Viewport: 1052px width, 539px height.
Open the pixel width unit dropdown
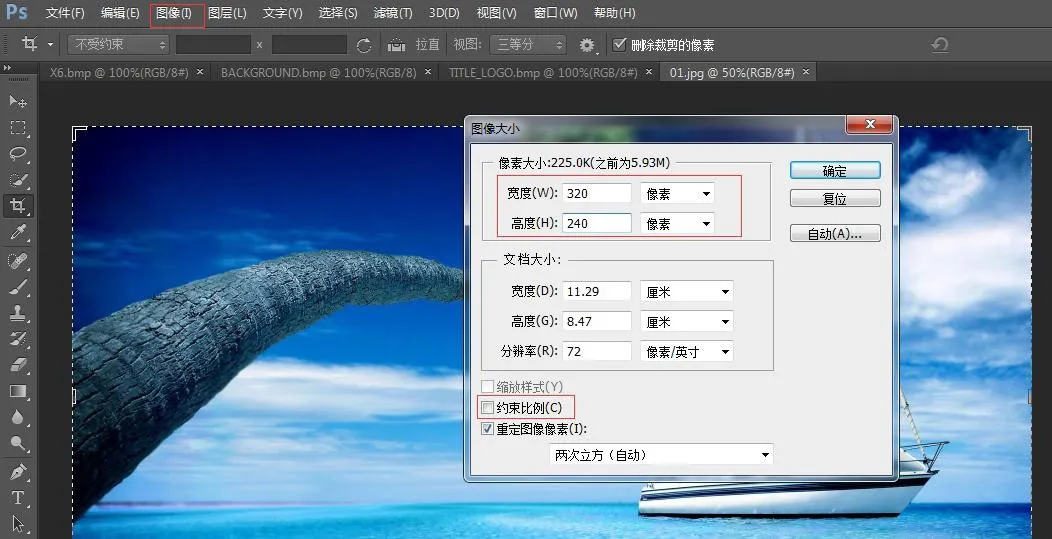677,193
